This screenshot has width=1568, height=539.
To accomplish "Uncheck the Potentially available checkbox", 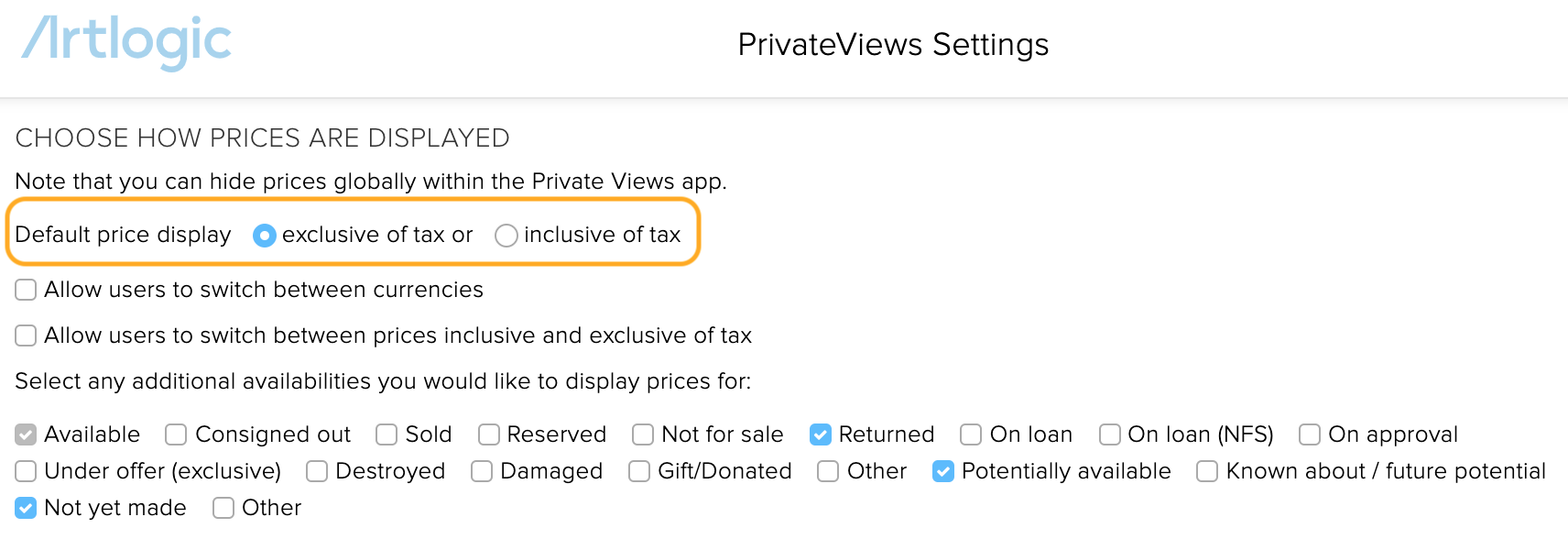I will (x=943, y=471).
